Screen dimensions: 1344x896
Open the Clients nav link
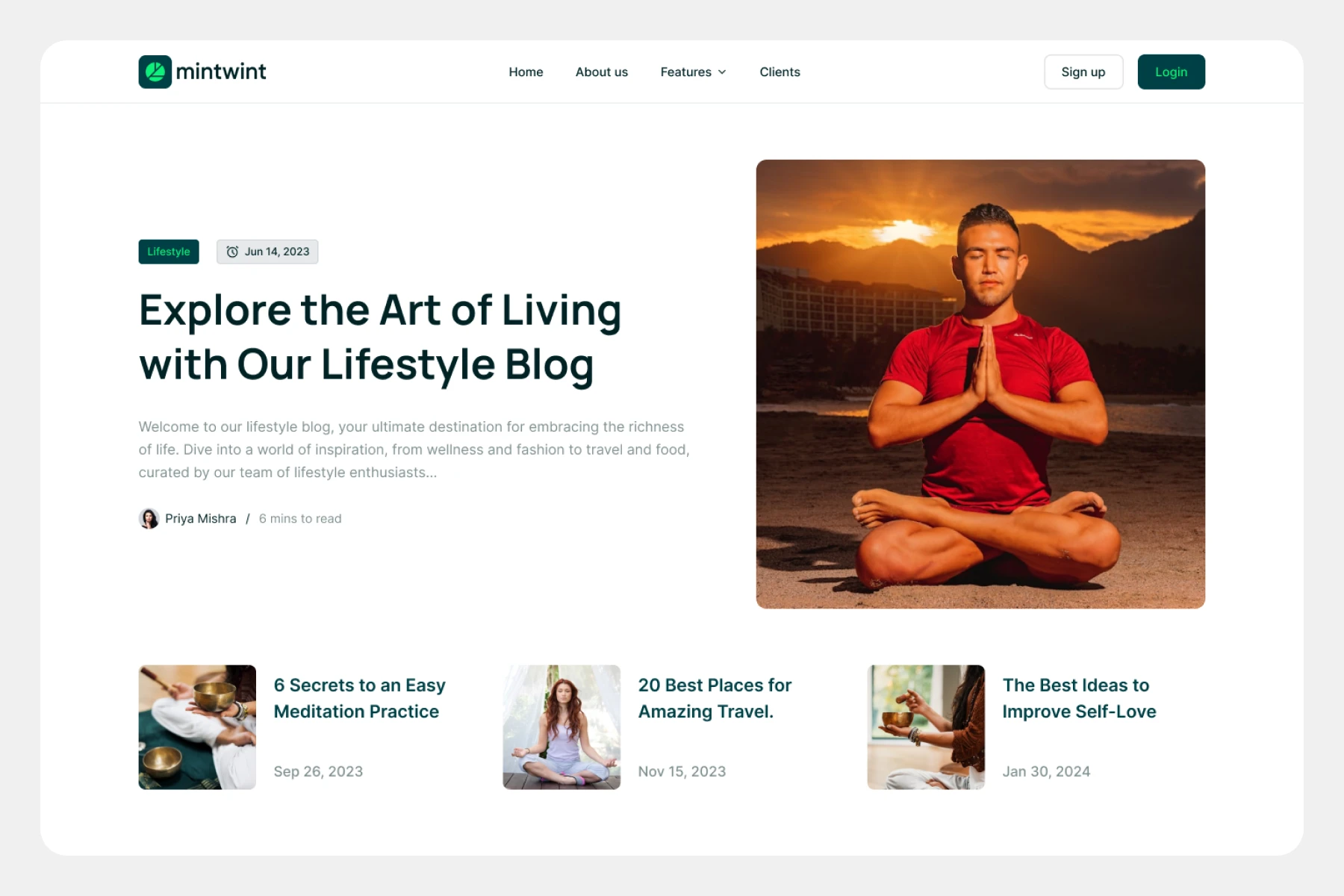click(x=780, y=72)
